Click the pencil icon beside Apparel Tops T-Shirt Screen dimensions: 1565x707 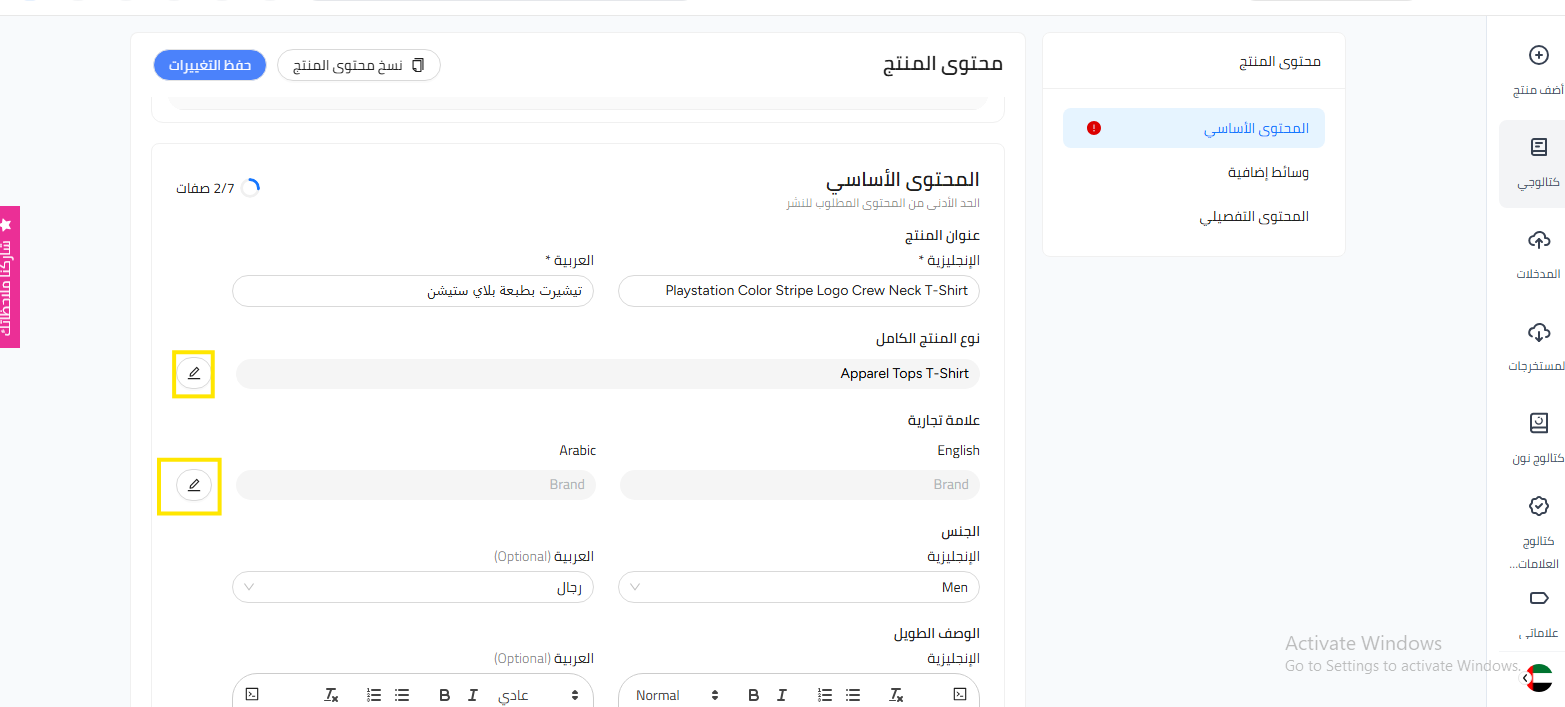tap(194, 374)
